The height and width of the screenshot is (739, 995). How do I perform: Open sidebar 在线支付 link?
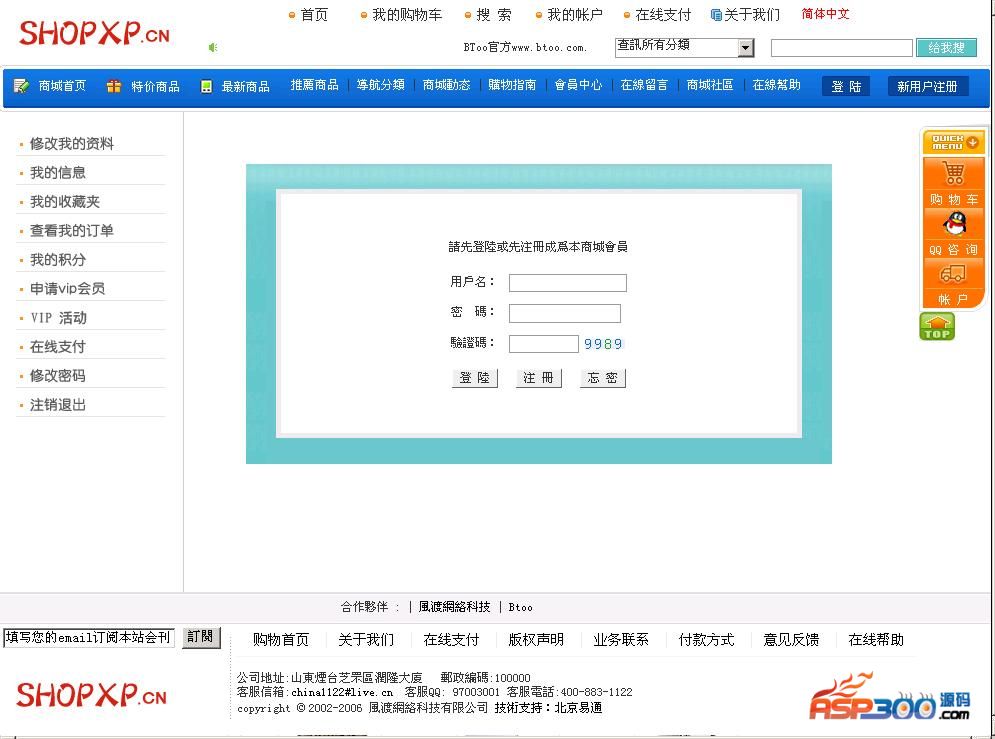(x=58, y=346)
